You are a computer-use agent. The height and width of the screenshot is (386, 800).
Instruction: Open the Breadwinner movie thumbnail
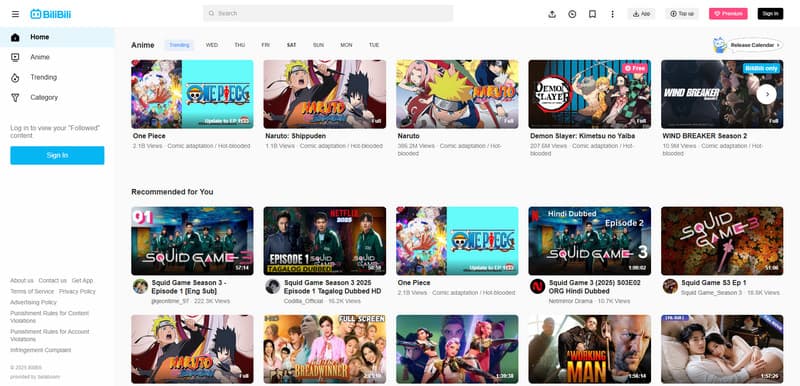click(x=324, y=349)
